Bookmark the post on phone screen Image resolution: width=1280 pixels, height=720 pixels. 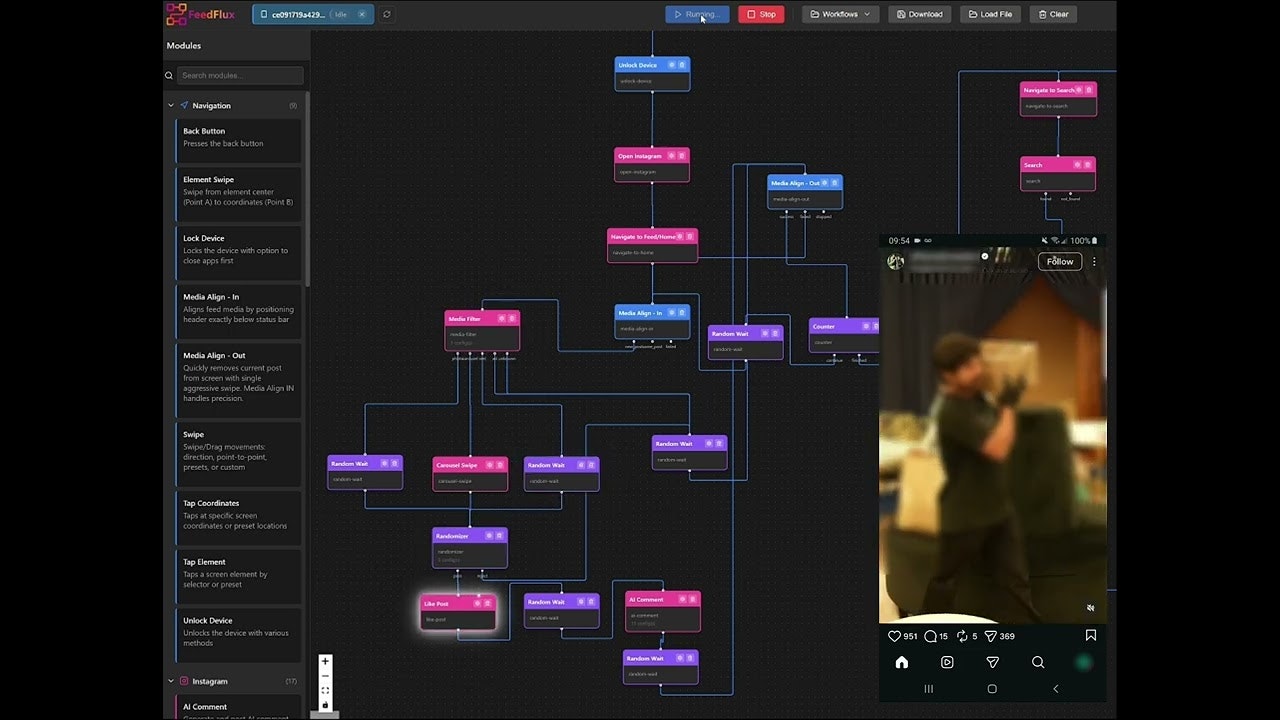[x=1091, y=635]
